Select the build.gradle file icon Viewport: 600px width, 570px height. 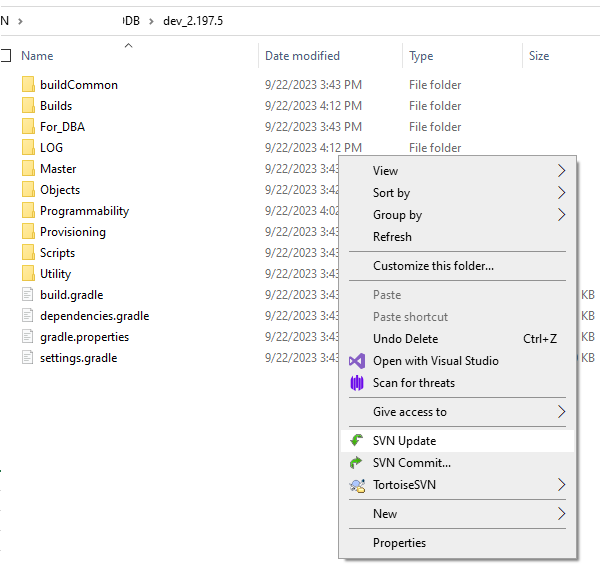click(x=27, y=295)
